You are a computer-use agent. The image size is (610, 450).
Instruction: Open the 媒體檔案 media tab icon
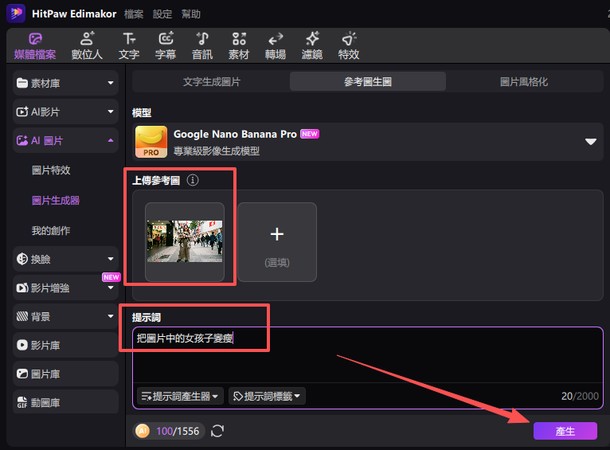(35, 39)
